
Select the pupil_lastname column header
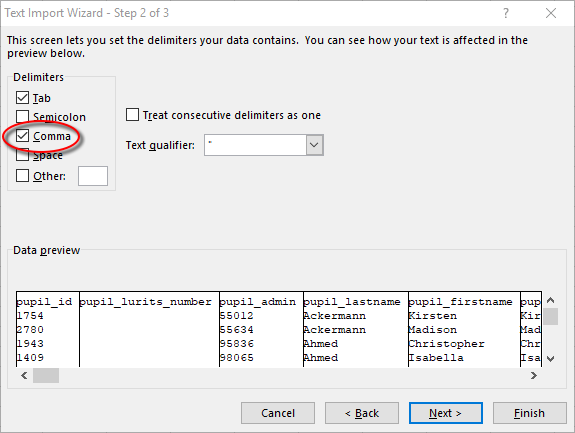352,302
